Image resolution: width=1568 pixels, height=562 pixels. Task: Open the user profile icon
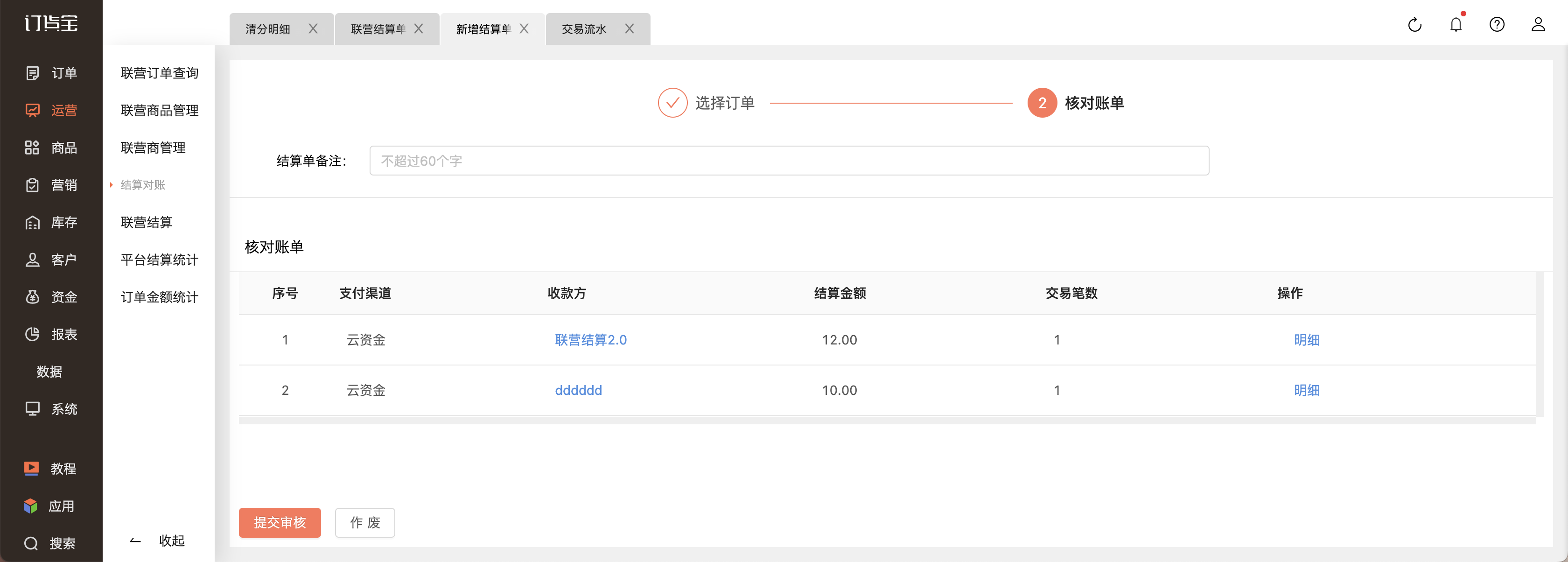(1538, 24)
